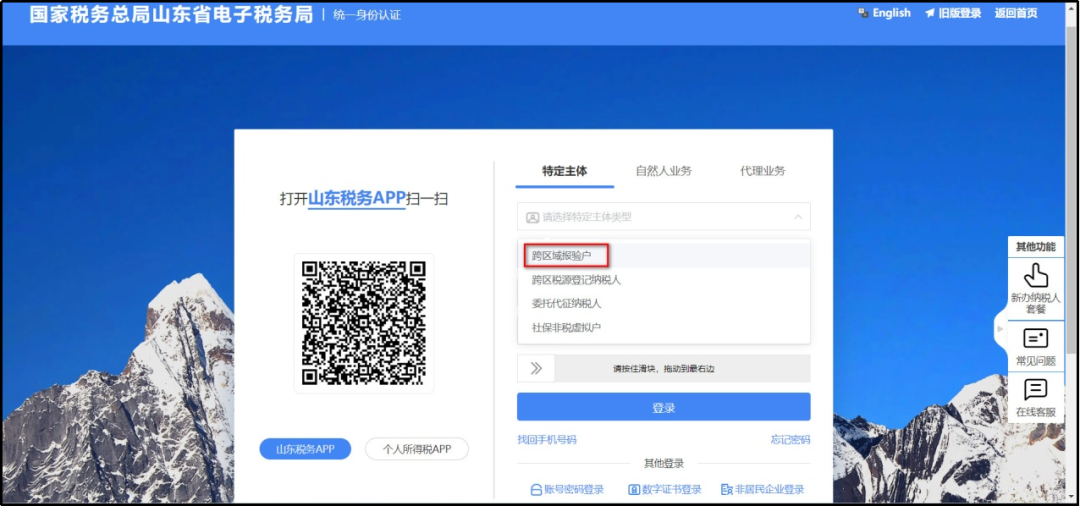Go back via 返回首页 link
The width and height of the screenshot is (1080, 506).
tap(1015, 13)
